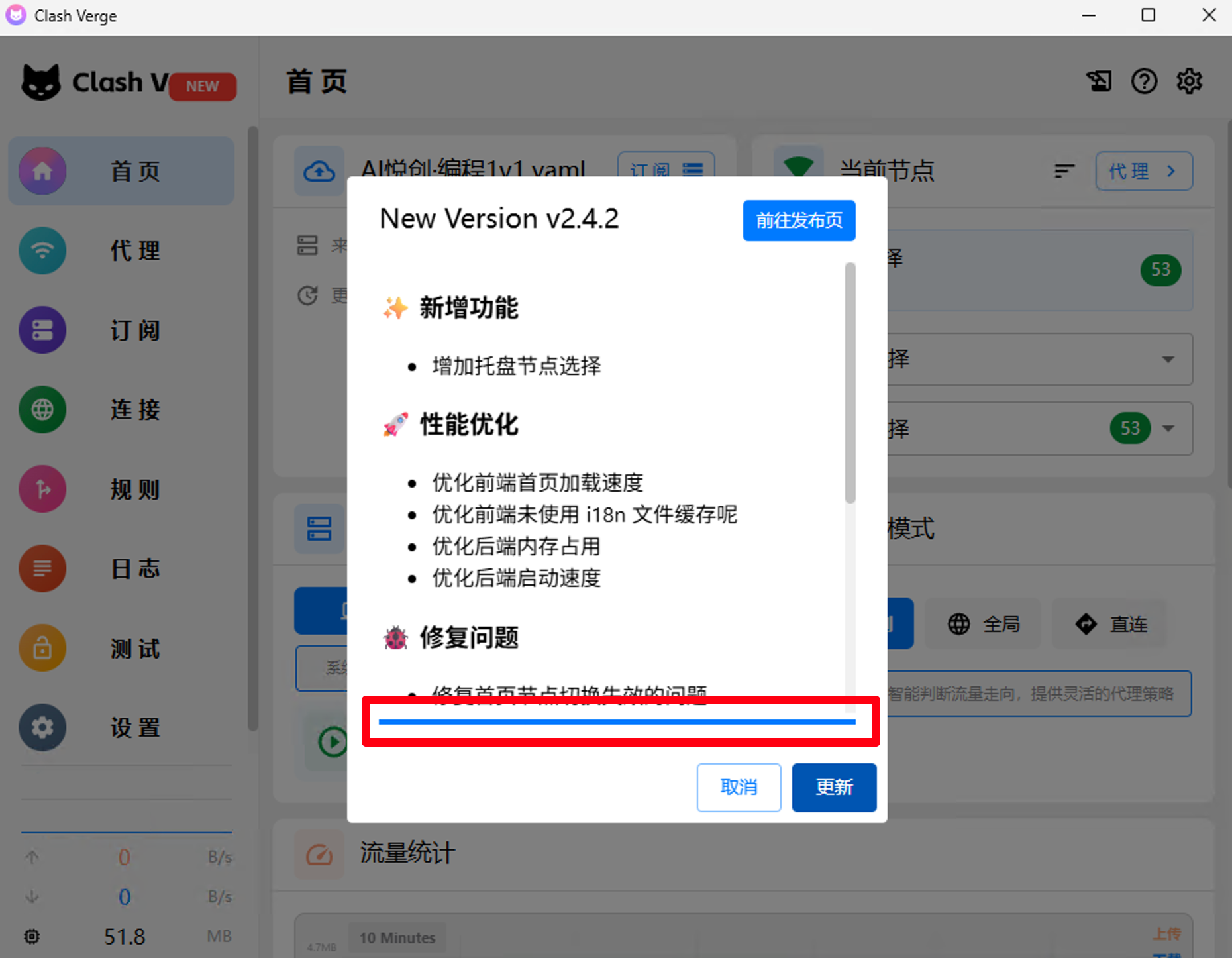This screenshot has height=958, width=1232.
Task: Click the update dialog scrollbar
Action: (x=850, y=383)
